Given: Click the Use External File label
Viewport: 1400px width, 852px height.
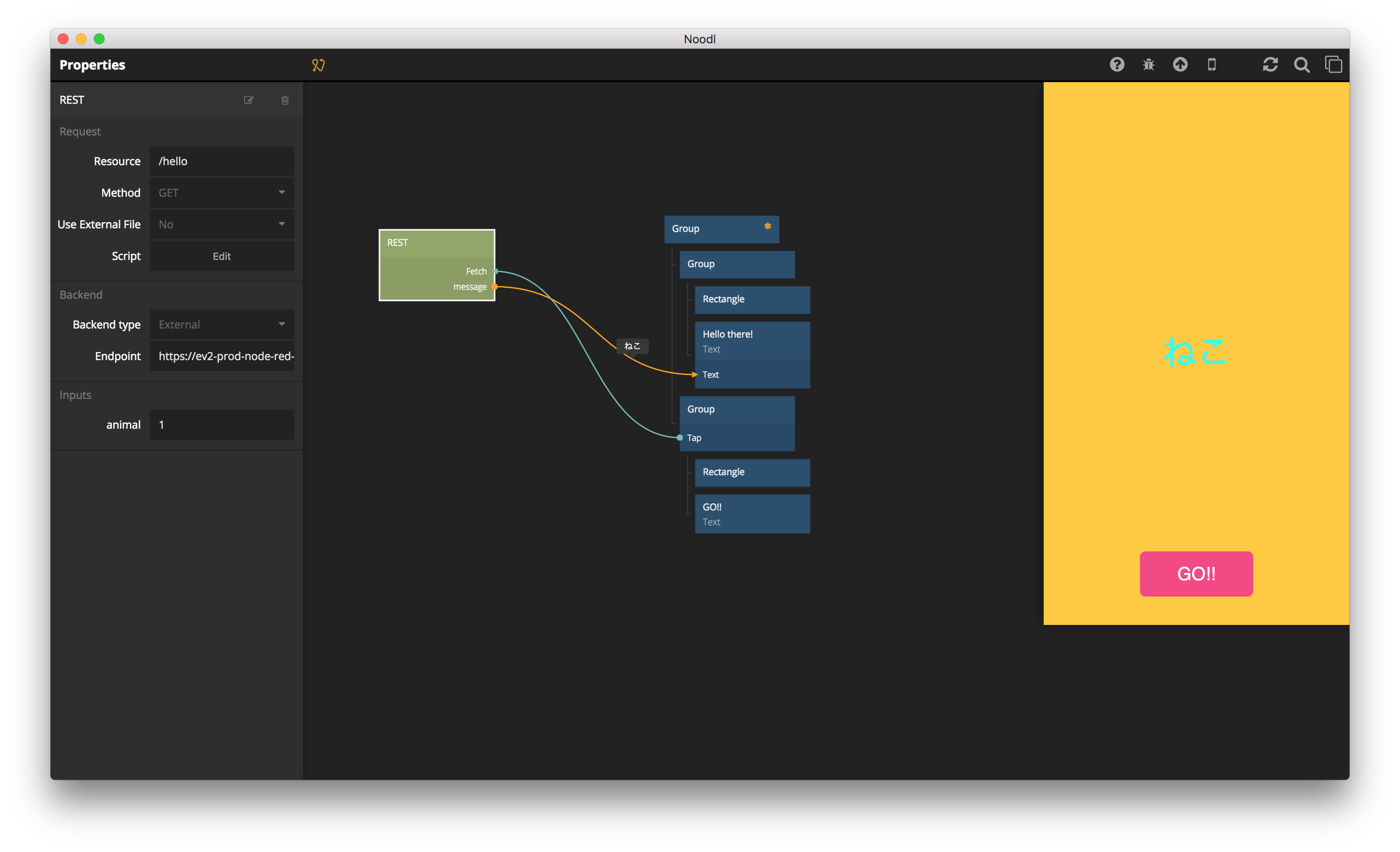Looking at the screenshot, I should [x=99, y=225].
